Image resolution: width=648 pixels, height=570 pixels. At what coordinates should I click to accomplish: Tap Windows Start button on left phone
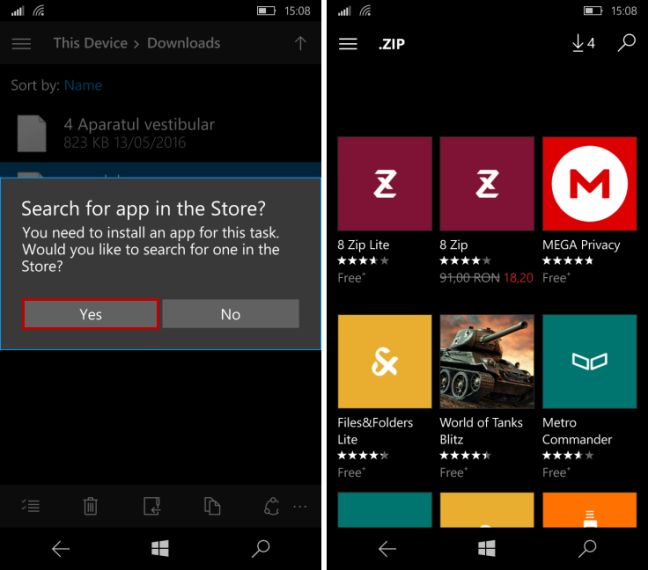[x=160, y=549]
